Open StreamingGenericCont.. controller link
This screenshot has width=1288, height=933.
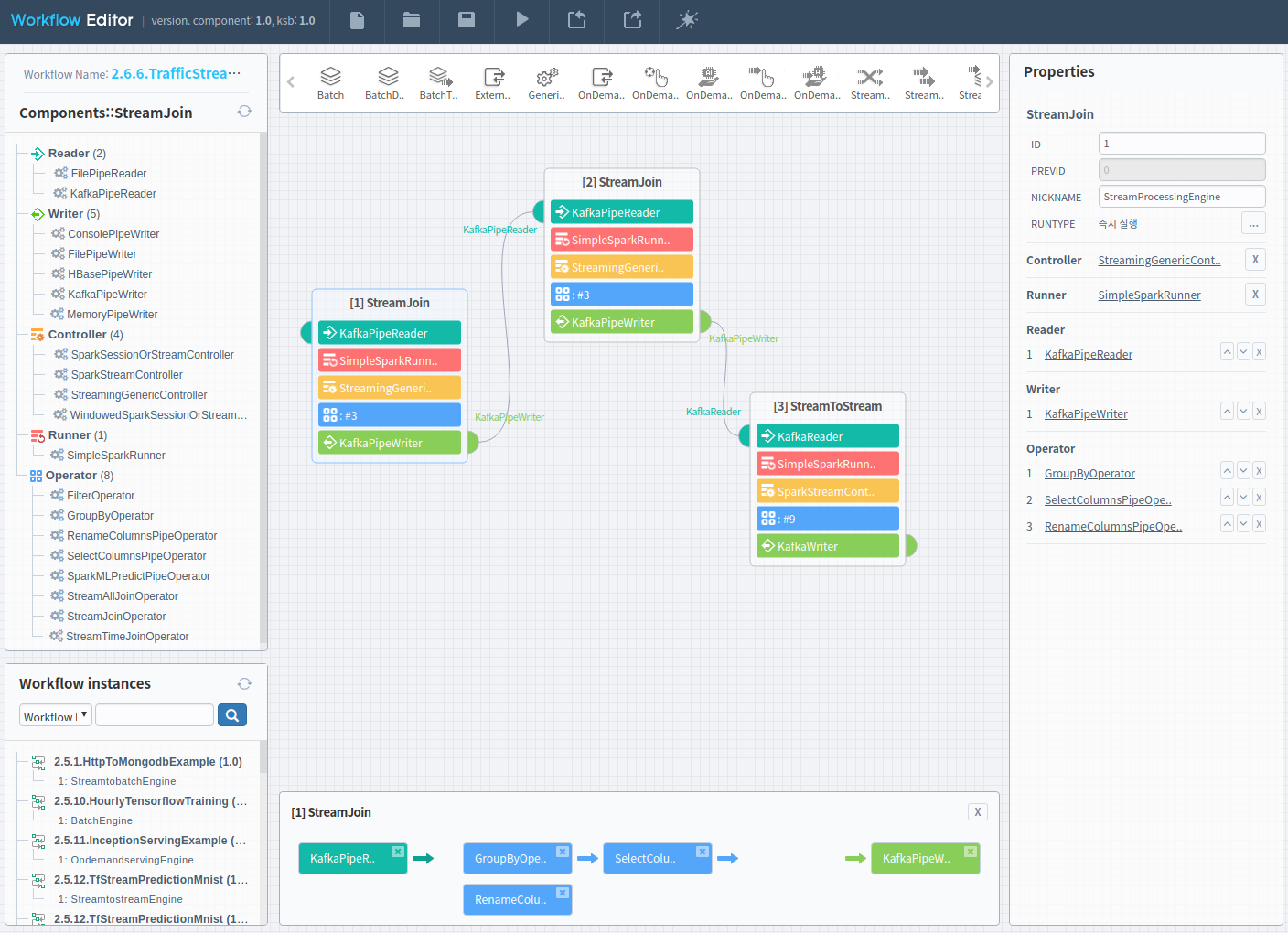point(1159,261)
